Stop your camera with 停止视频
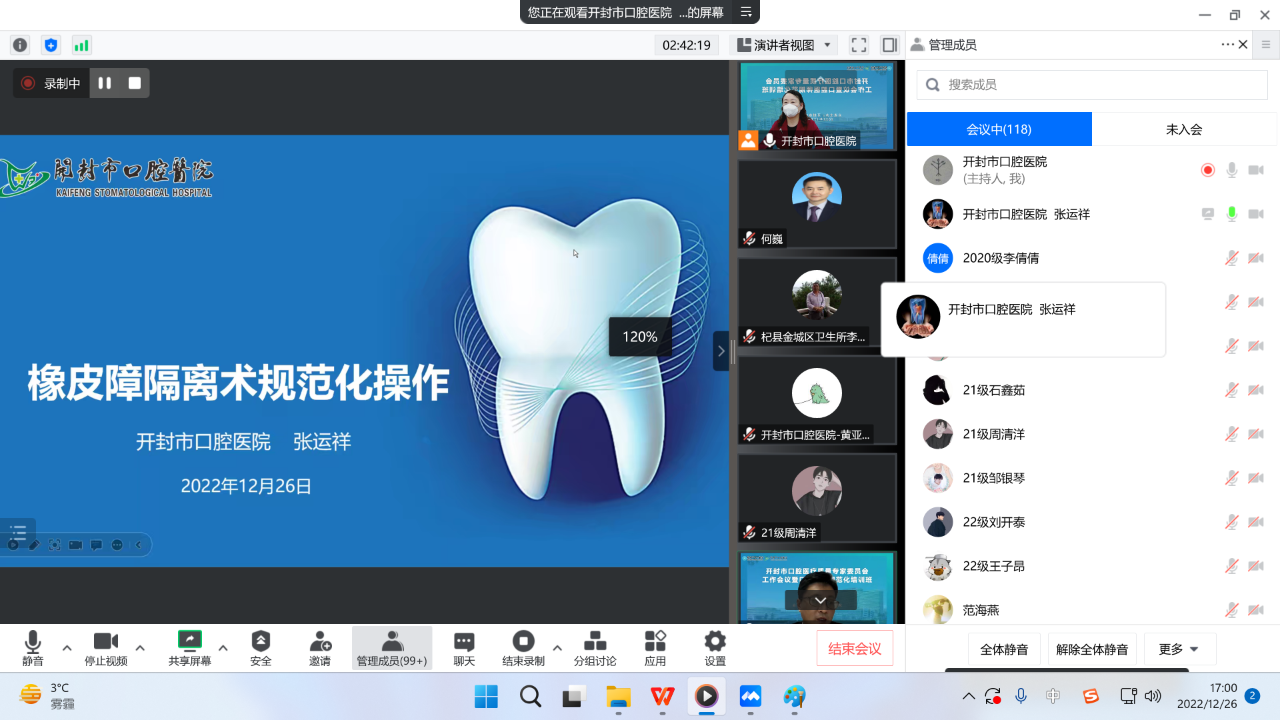1280x720 pixels. click(x=105, y=647)
